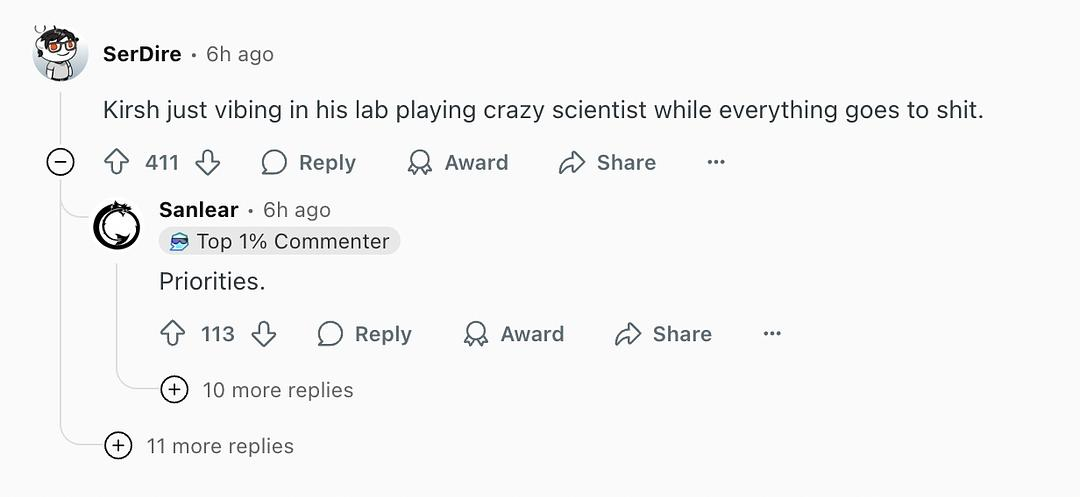Click Sanlear's circular avatar
Viewport: 1080px width, 497px height.
116,225
